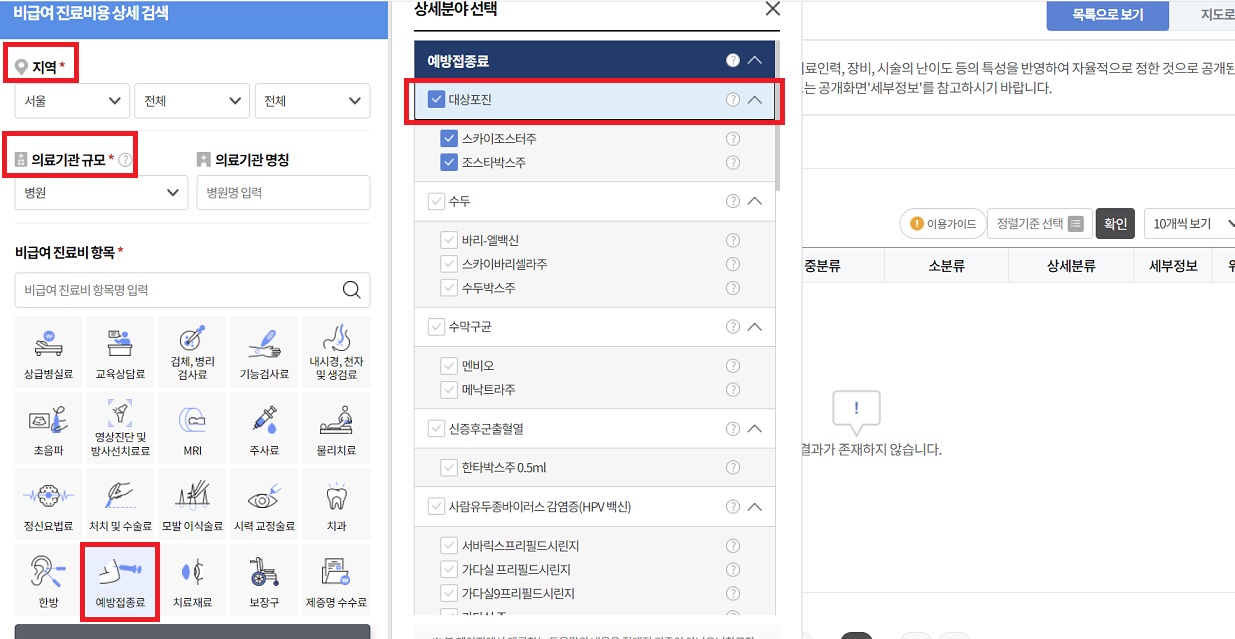Select the 초음파 (ultrasound) category icon

(48, 427)
